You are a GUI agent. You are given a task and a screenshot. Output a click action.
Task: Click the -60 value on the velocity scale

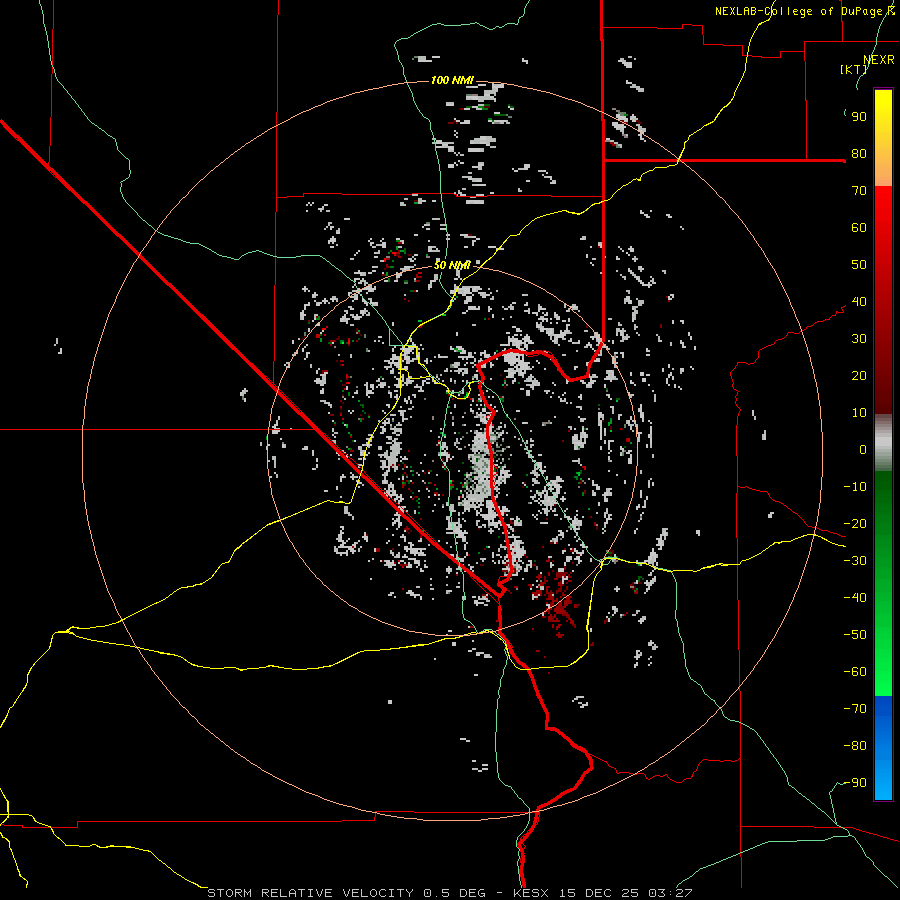(855, 672)
